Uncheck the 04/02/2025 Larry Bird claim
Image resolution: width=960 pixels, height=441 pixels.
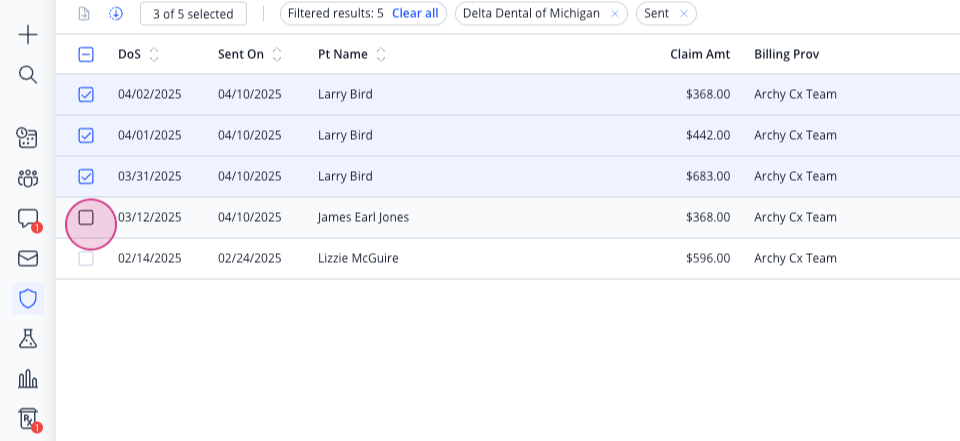(x=86, y=94)
